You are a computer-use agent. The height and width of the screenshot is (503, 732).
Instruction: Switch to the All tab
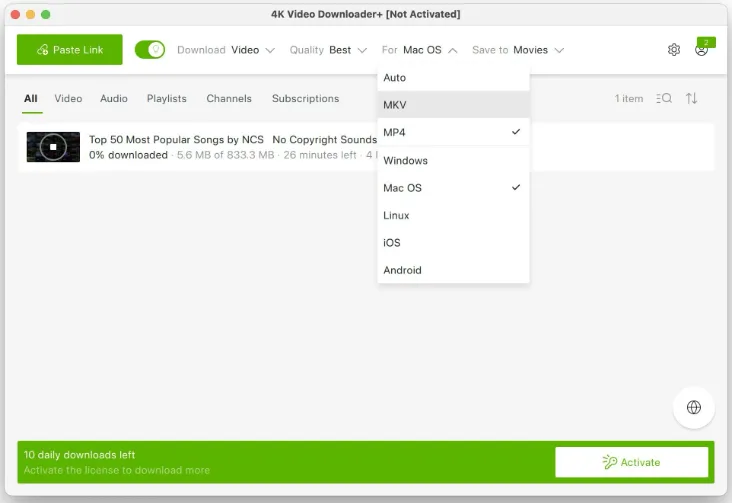pyautogui.click(x=31, y=99)
